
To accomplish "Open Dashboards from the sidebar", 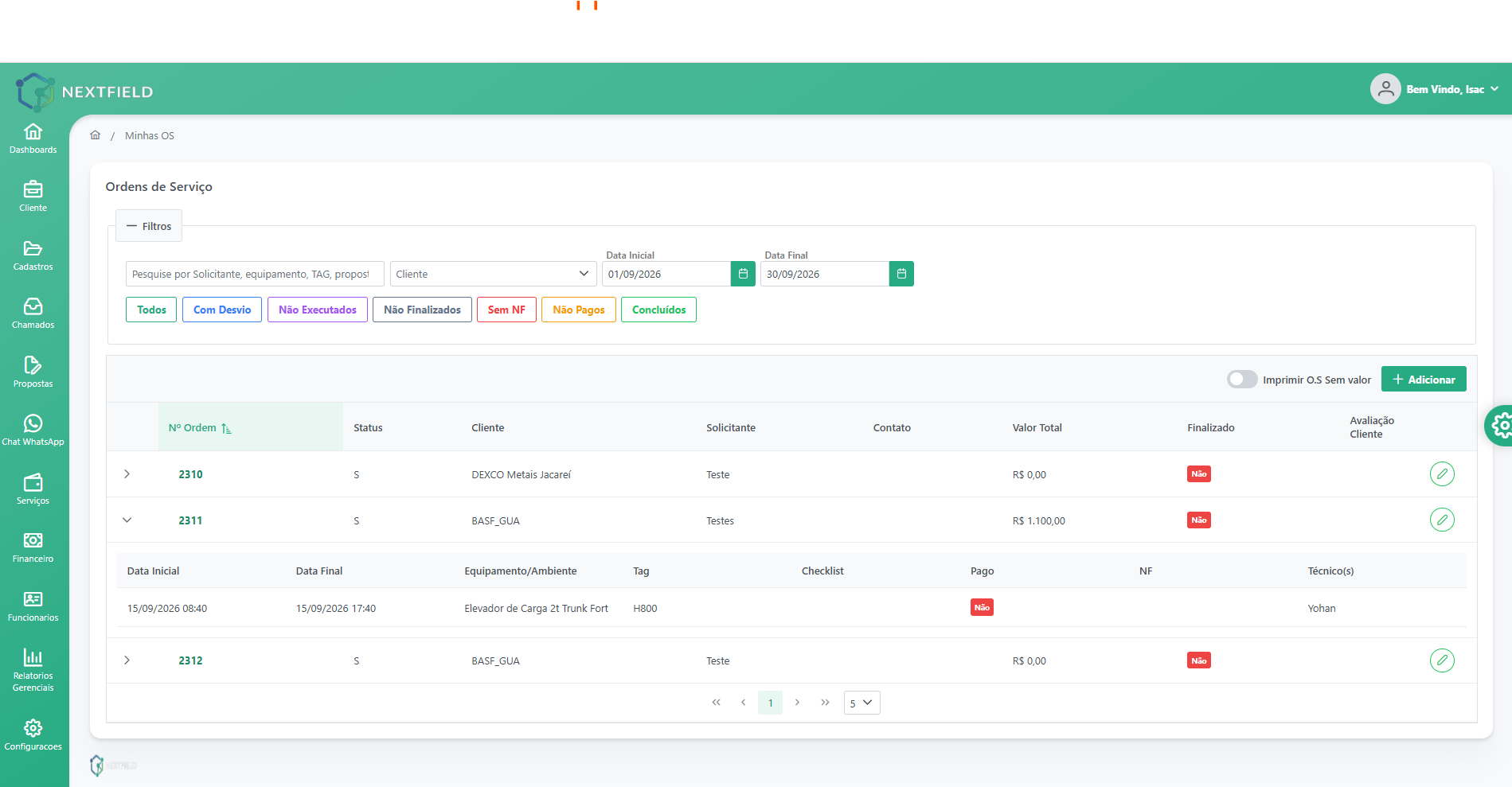I will tap(33, 138).
